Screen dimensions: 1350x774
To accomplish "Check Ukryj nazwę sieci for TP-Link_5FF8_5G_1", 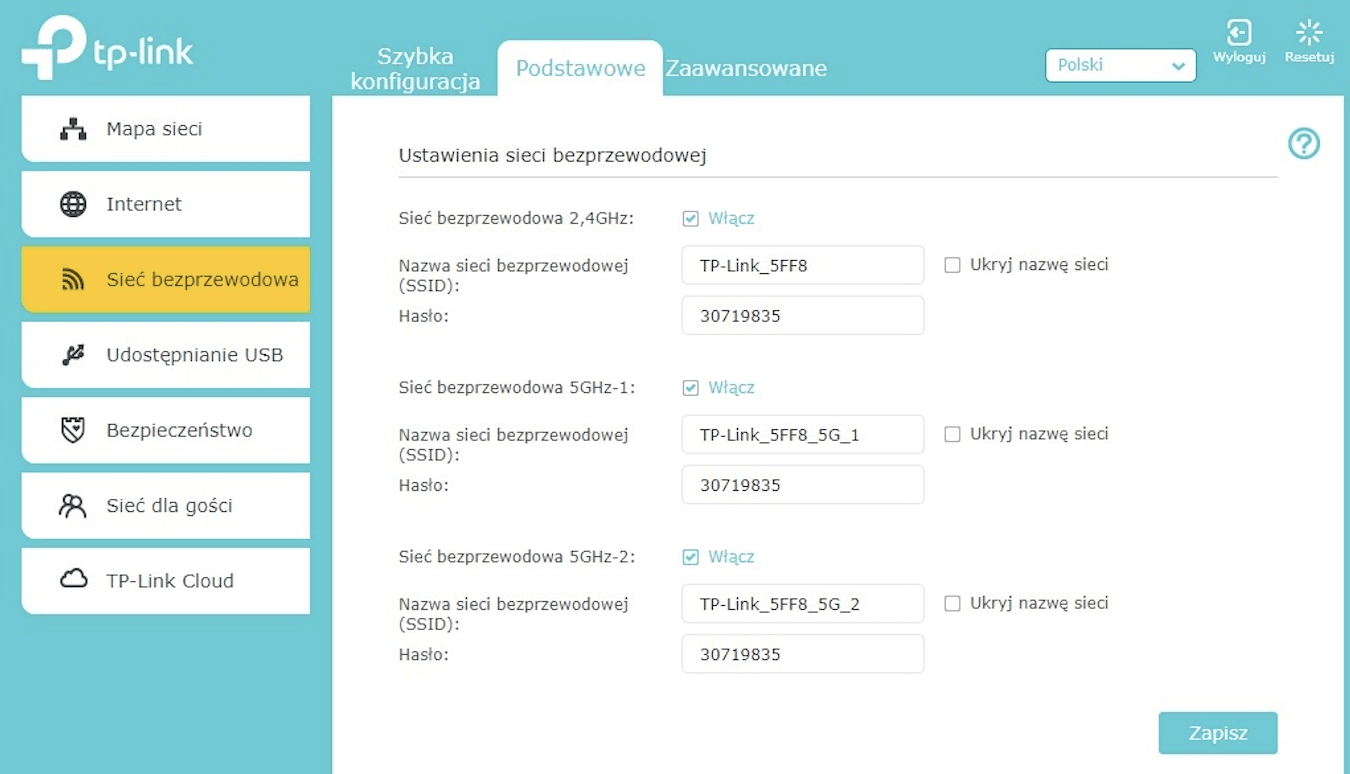I will 952,434.
